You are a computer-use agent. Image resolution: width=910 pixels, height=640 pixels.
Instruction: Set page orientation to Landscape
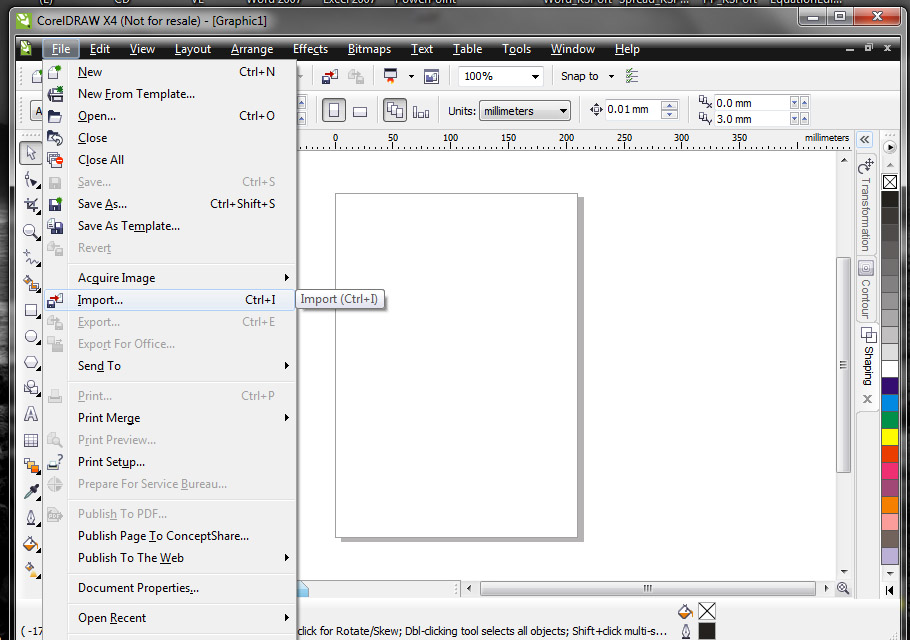tap(360, 111)
